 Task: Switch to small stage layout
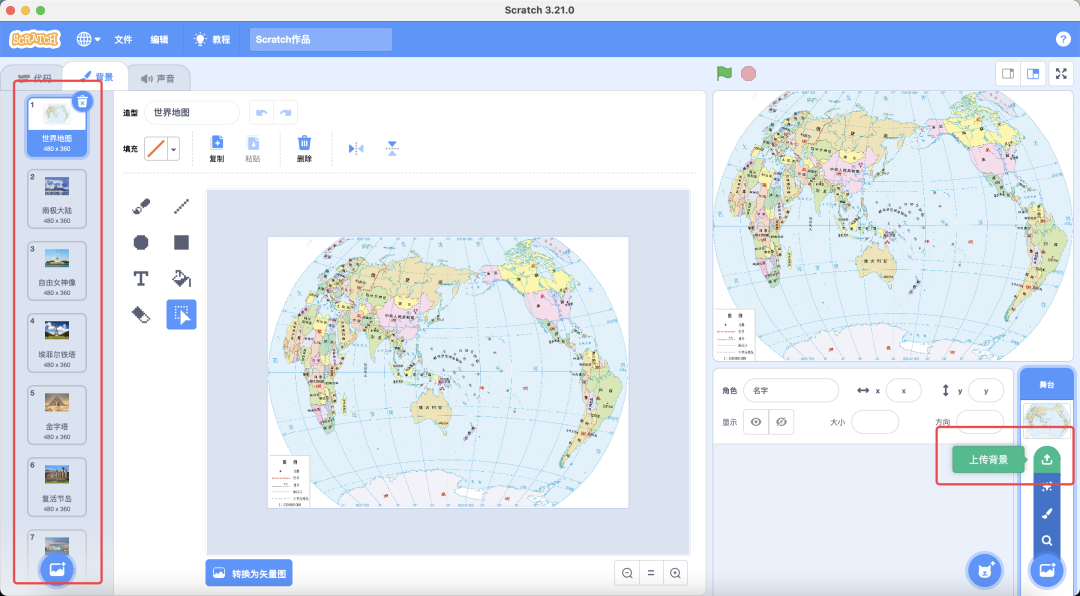point(1008,74)
